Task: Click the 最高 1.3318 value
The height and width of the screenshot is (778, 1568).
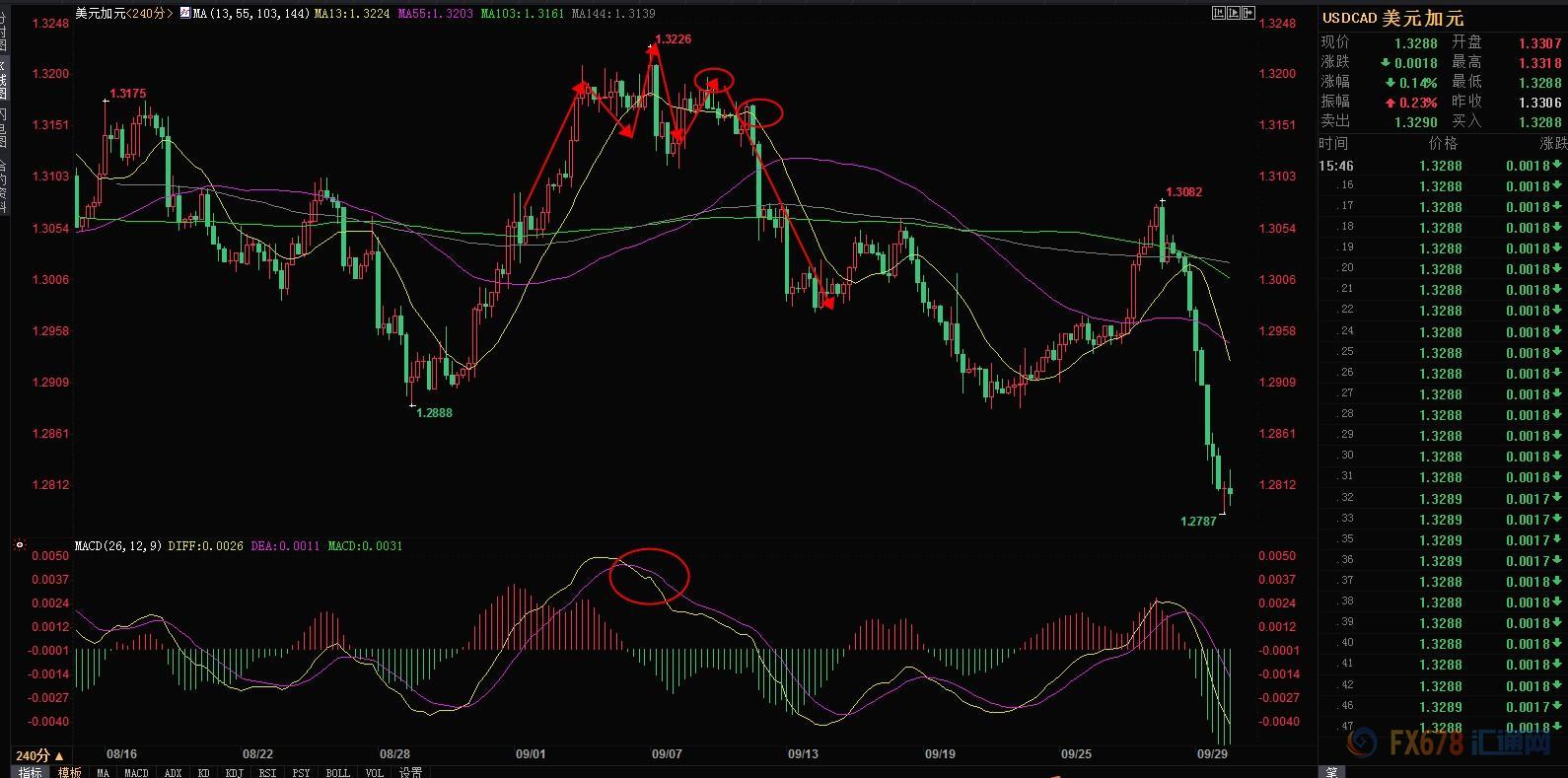Action: 1540,63
